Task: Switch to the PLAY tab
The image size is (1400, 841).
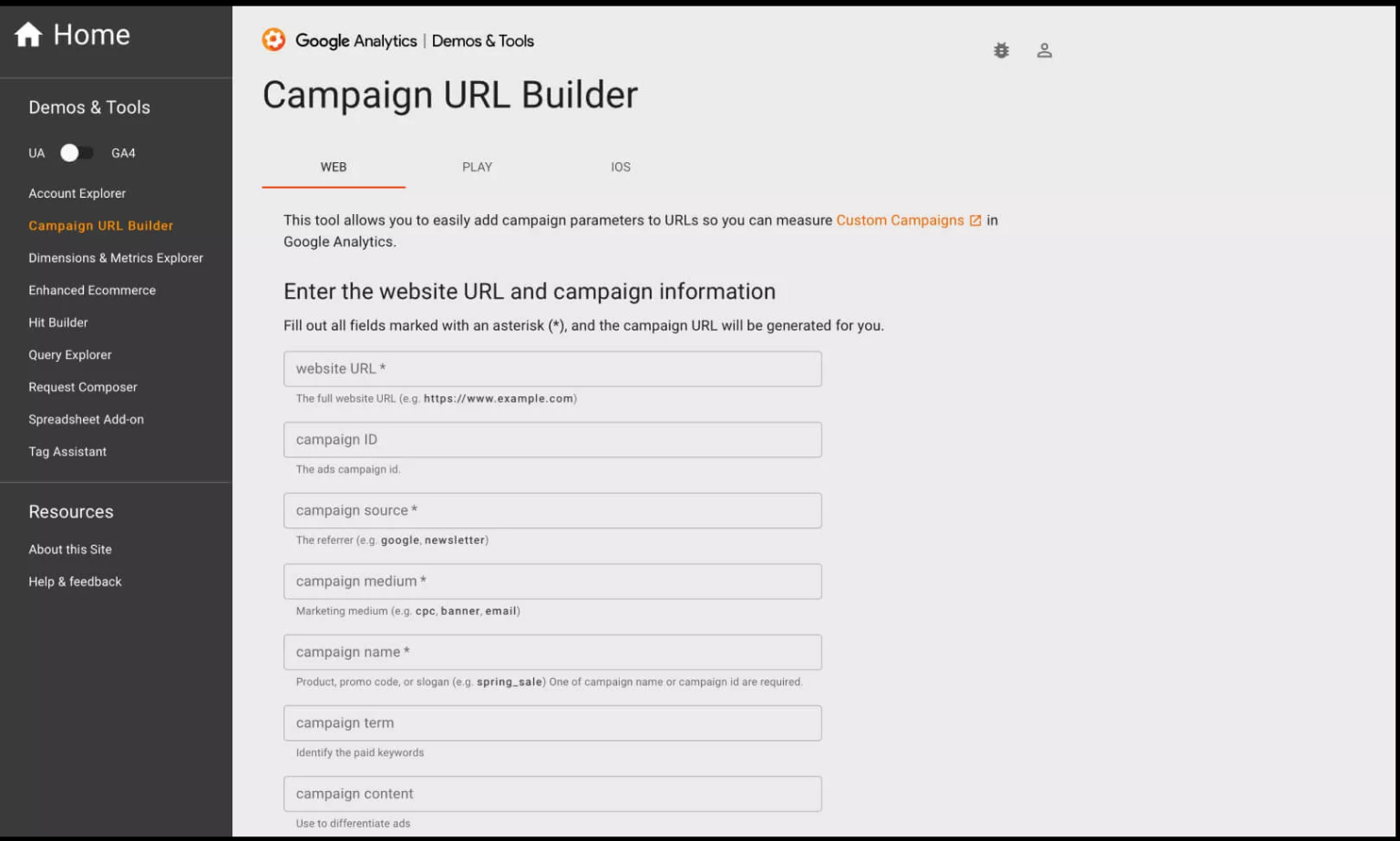Action: pos(477,167)
